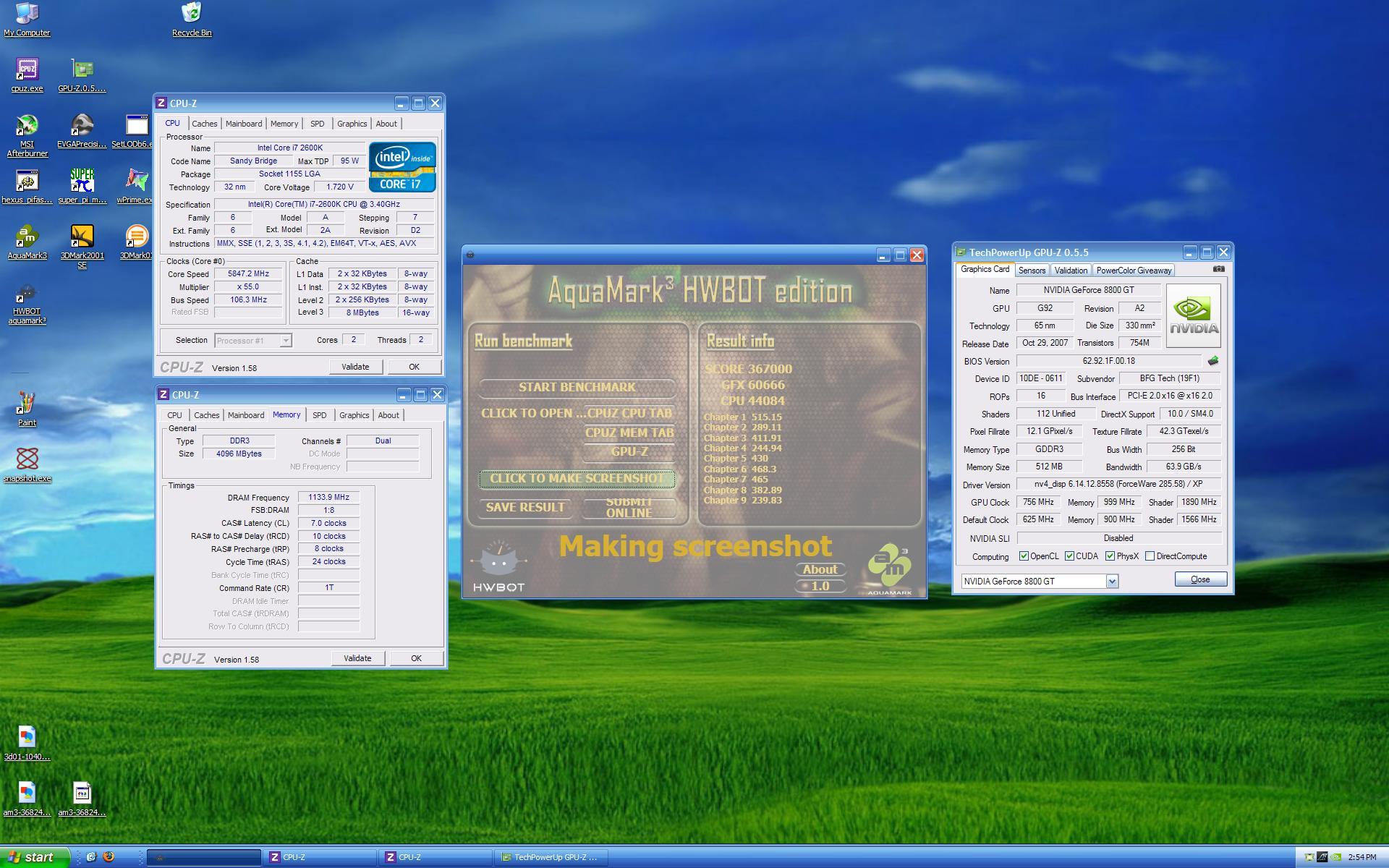Screen dimensions: 1389x868
Task: Click CLICK TO MAKE SCREENSHOT button
Action: click(x=577, y=479)
